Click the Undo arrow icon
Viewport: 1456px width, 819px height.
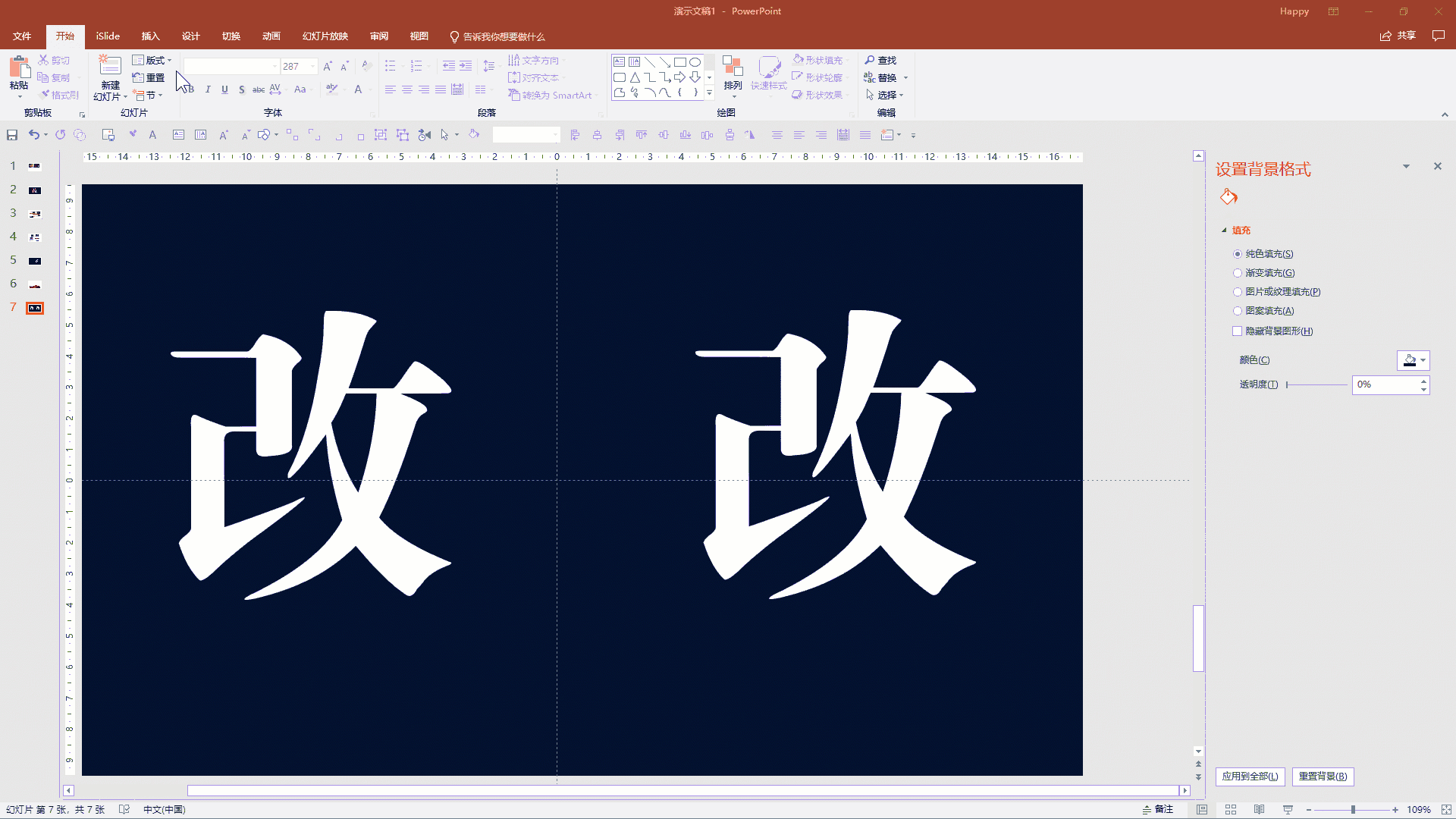click(33, 135)
